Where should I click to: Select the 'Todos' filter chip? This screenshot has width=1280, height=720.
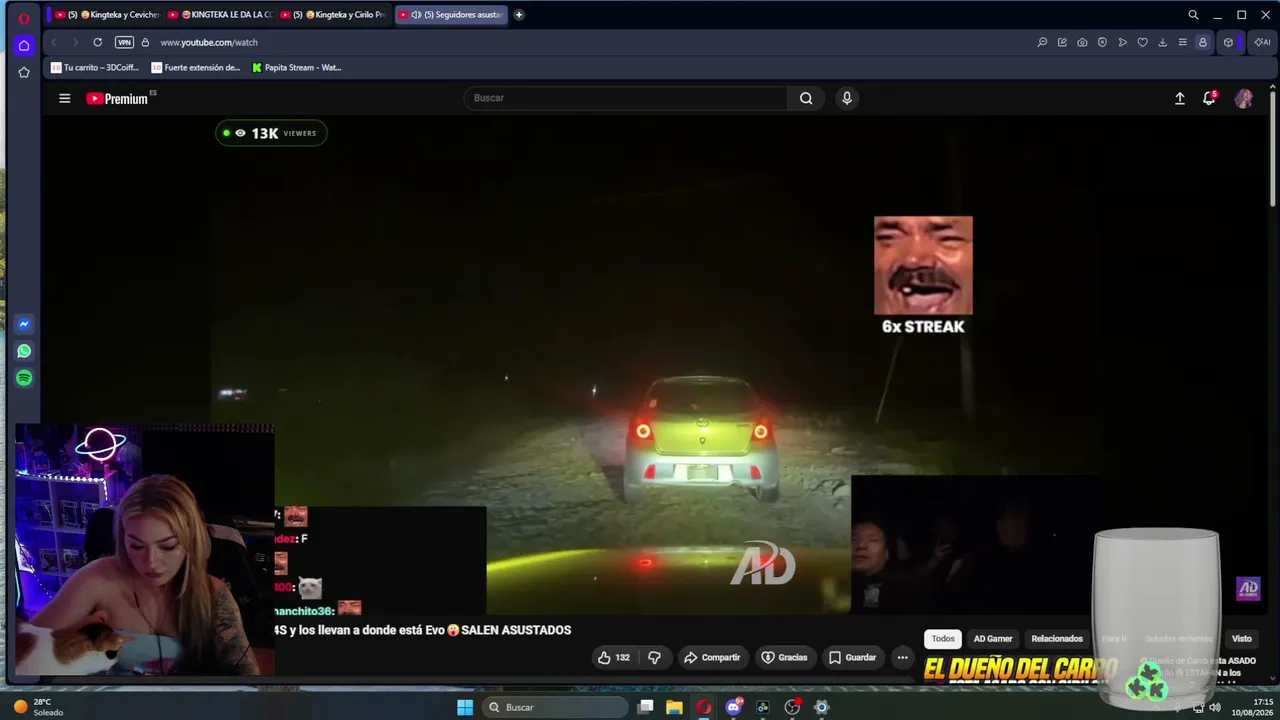click(943, 638)
